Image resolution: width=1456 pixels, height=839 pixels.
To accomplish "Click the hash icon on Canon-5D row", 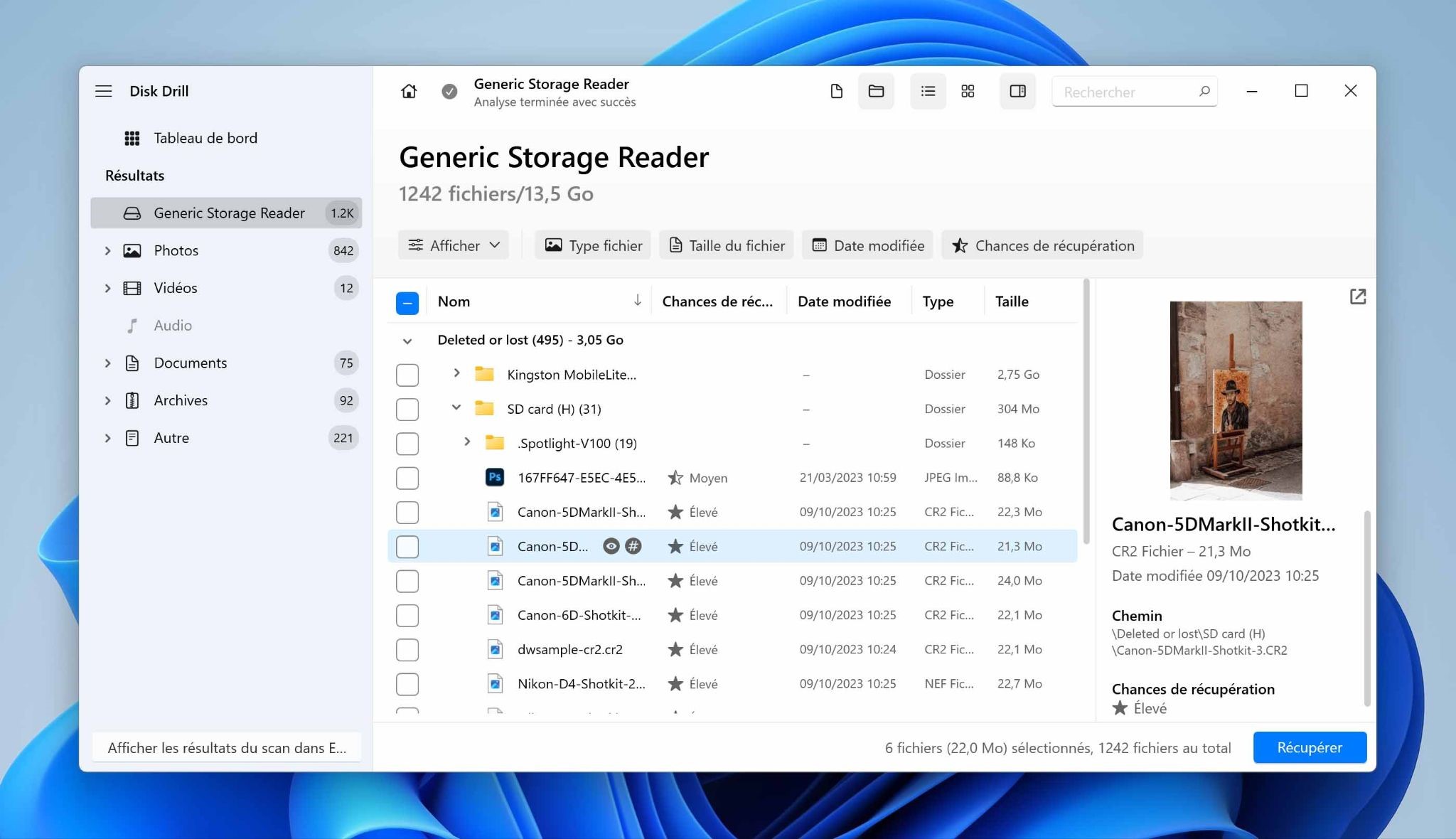I will coord(633,546).
